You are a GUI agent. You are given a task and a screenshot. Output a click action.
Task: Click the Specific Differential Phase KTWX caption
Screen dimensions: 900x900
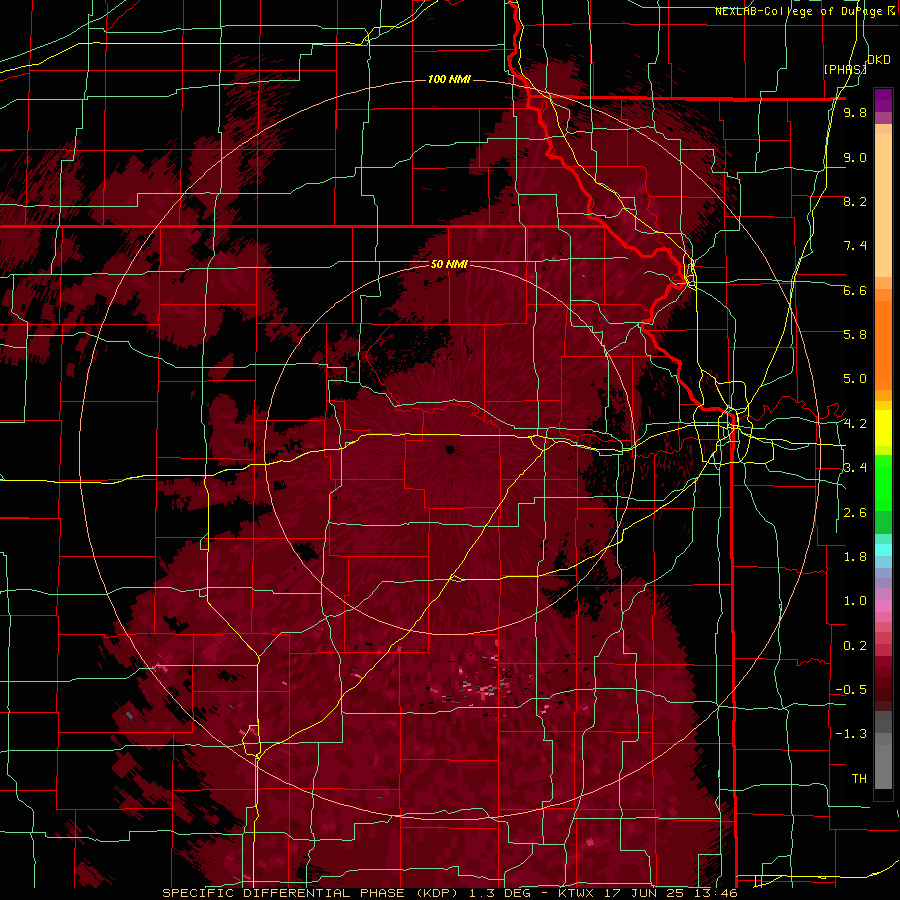click(x=449, y=893)
